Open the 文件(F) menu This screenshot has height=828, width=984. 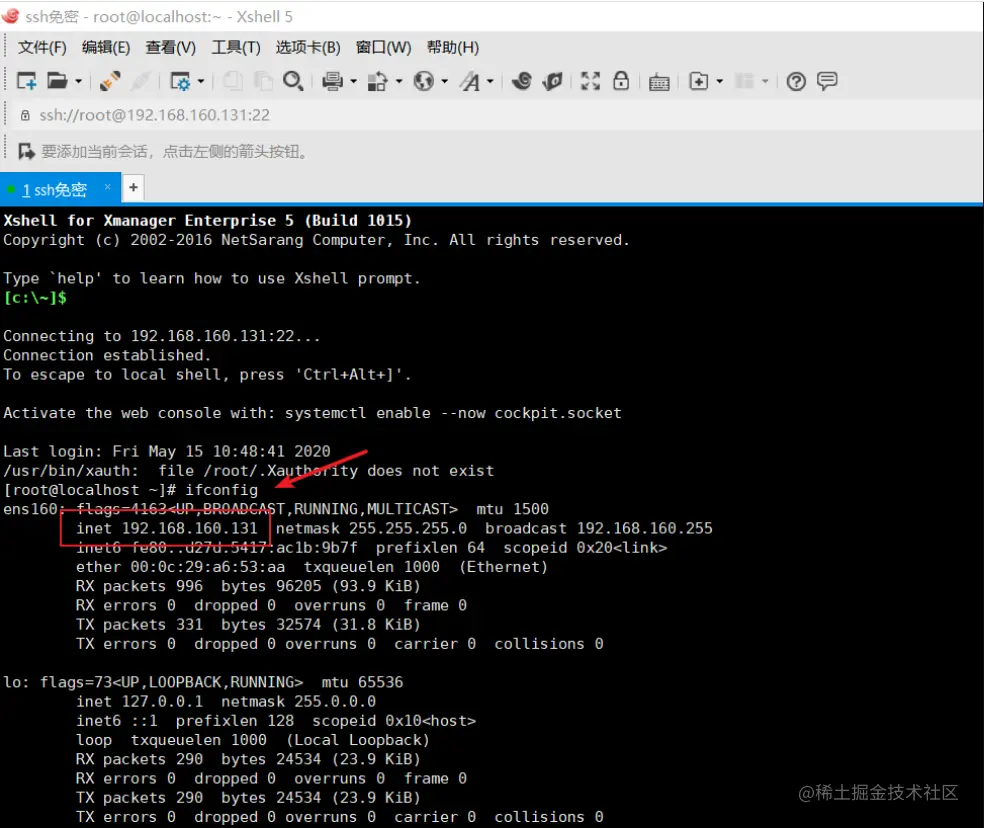pos(42,48)
